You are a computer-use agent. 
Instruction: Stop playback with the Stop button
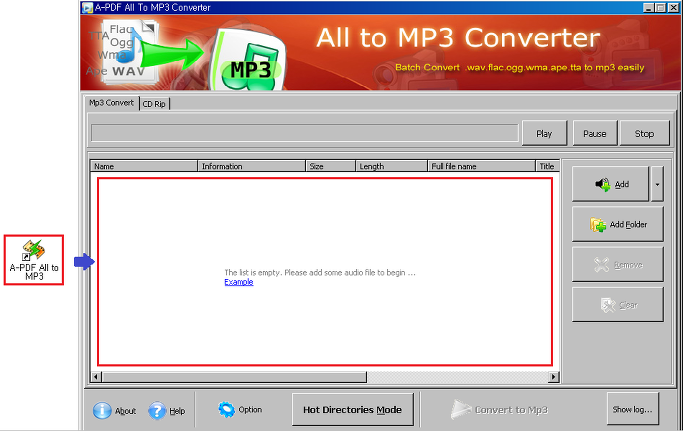click(x=644, y=133)
